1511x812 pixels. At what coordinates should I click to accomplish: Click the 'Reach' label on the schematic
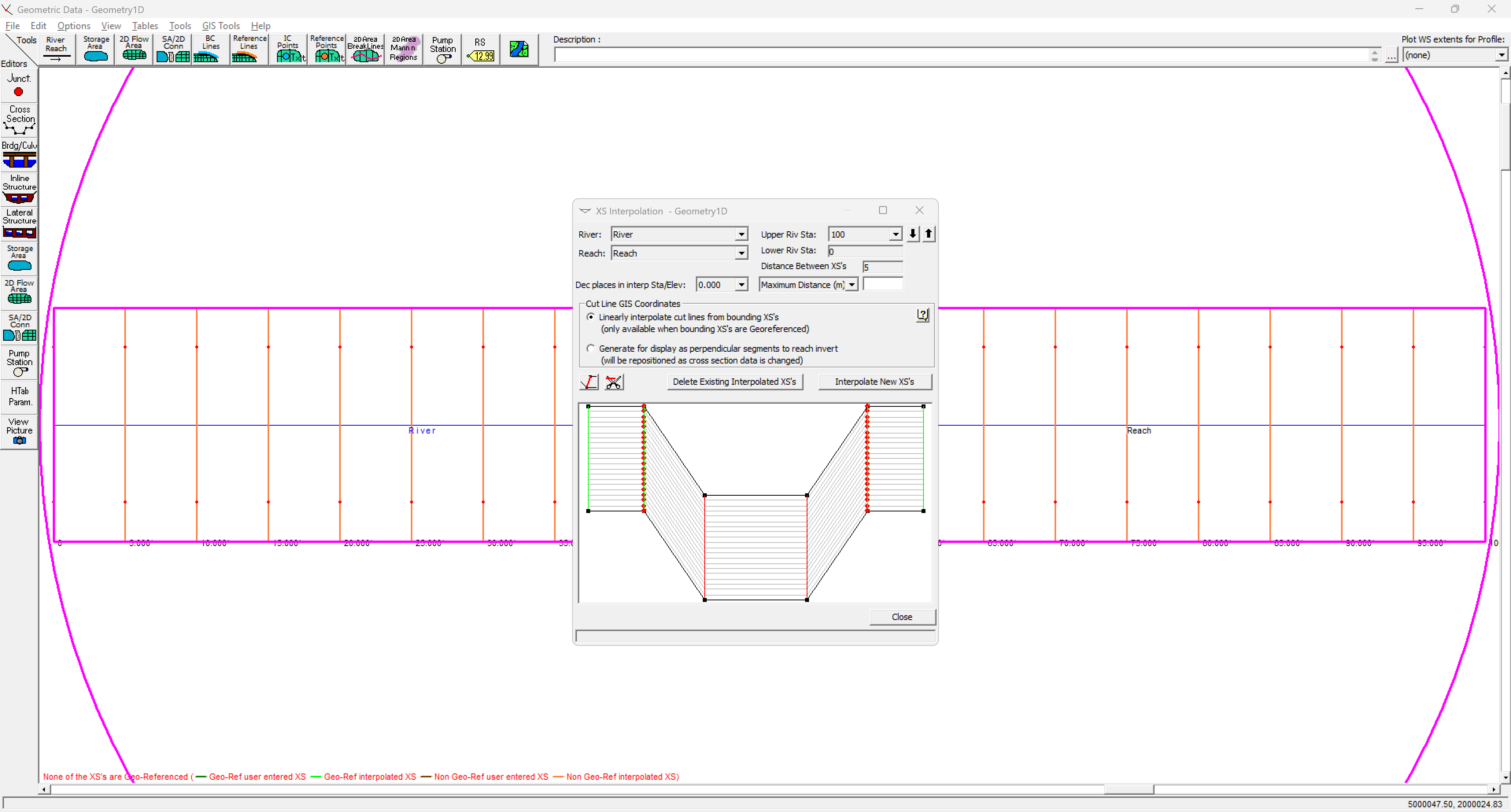point(1138,431)
